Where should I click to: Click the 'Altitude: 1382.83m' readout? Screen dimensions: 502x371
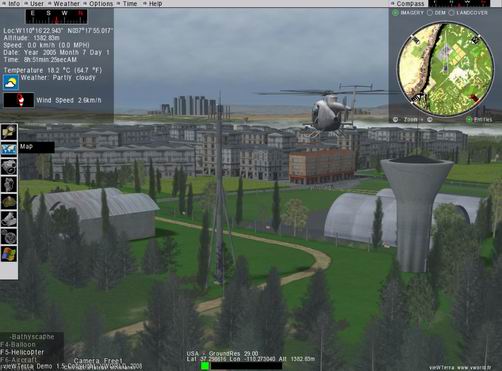[x=32, y=38]
